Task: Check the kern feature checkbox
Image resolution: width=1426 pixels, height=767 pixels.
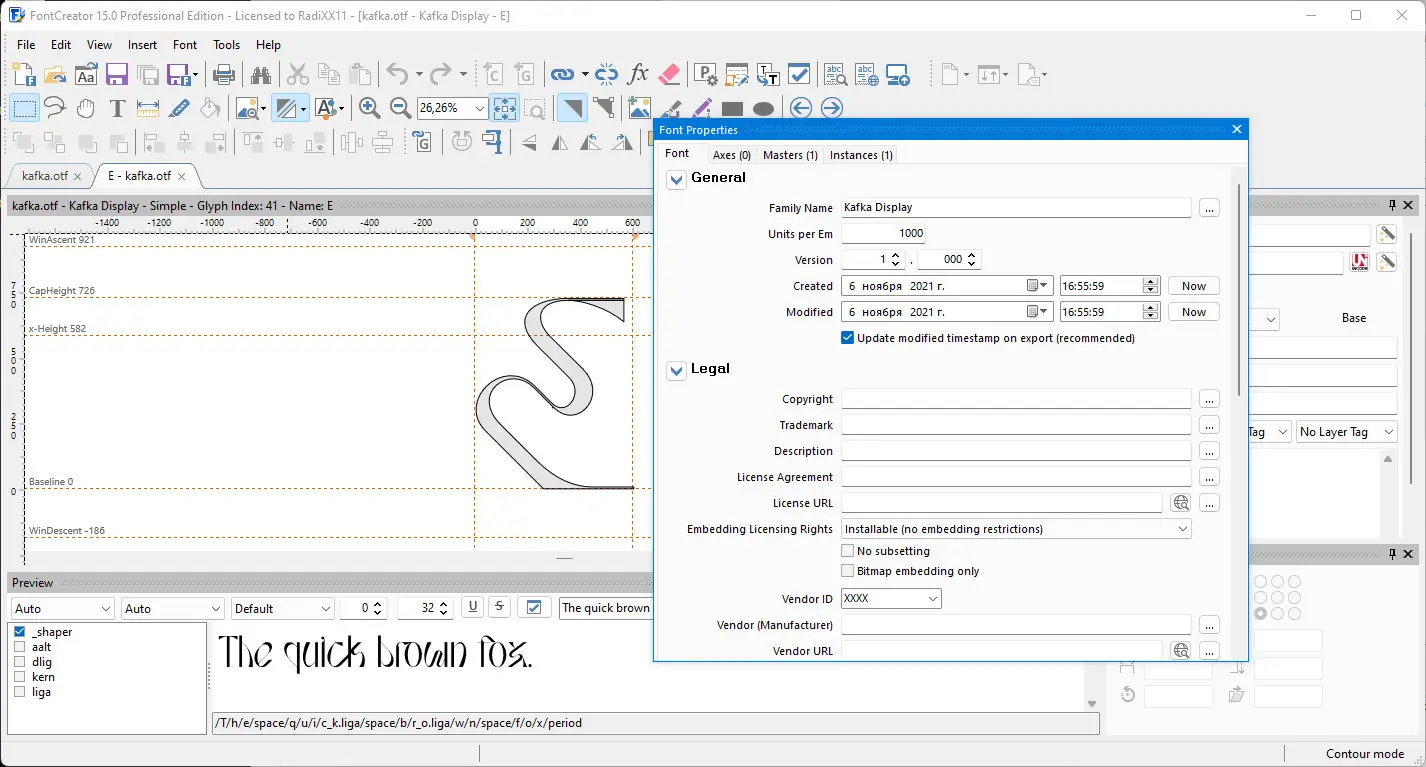Action: 19,677
